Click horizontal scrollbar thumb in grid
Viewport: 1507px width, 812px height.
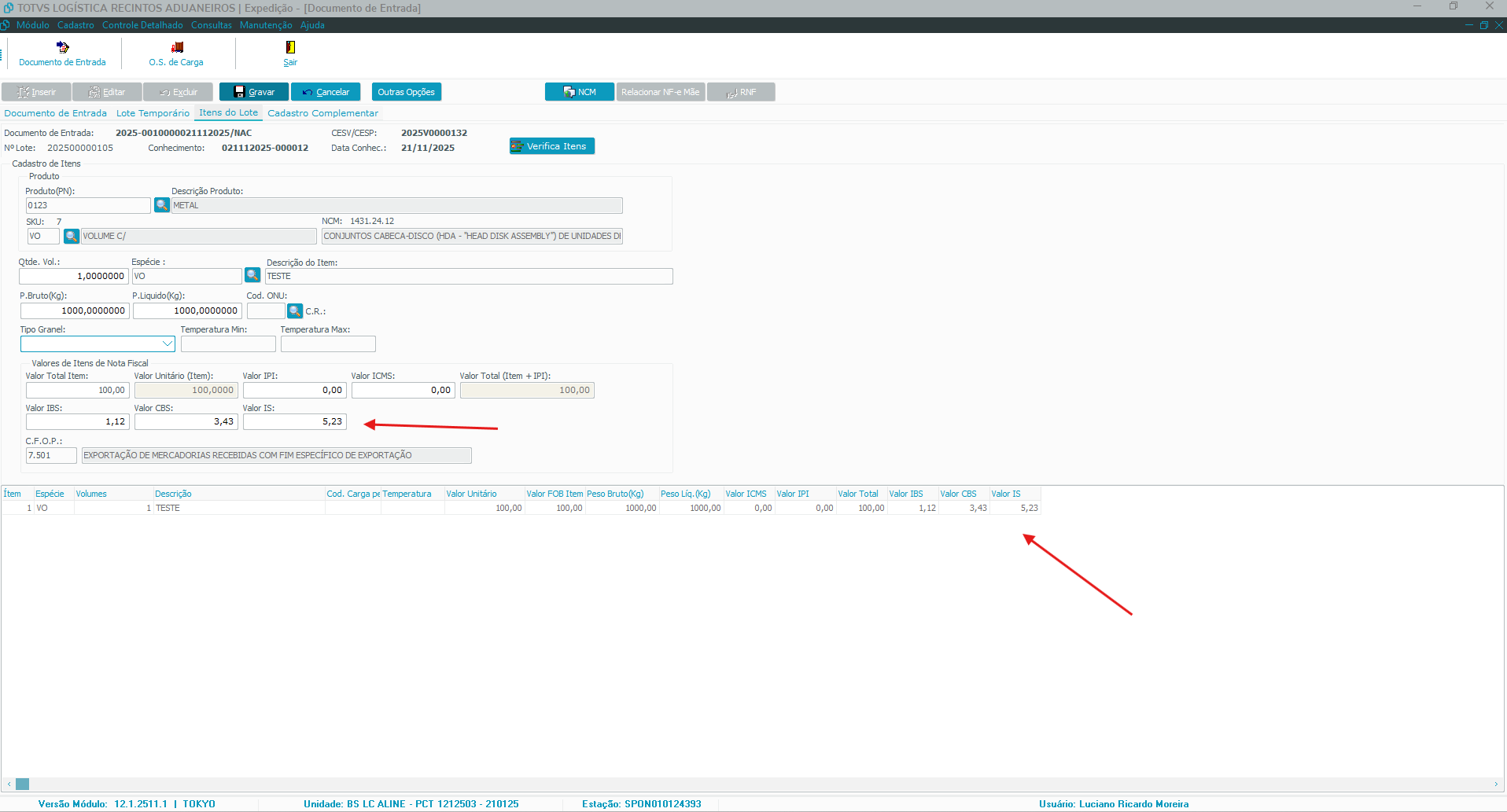click(x=22, y=784)
